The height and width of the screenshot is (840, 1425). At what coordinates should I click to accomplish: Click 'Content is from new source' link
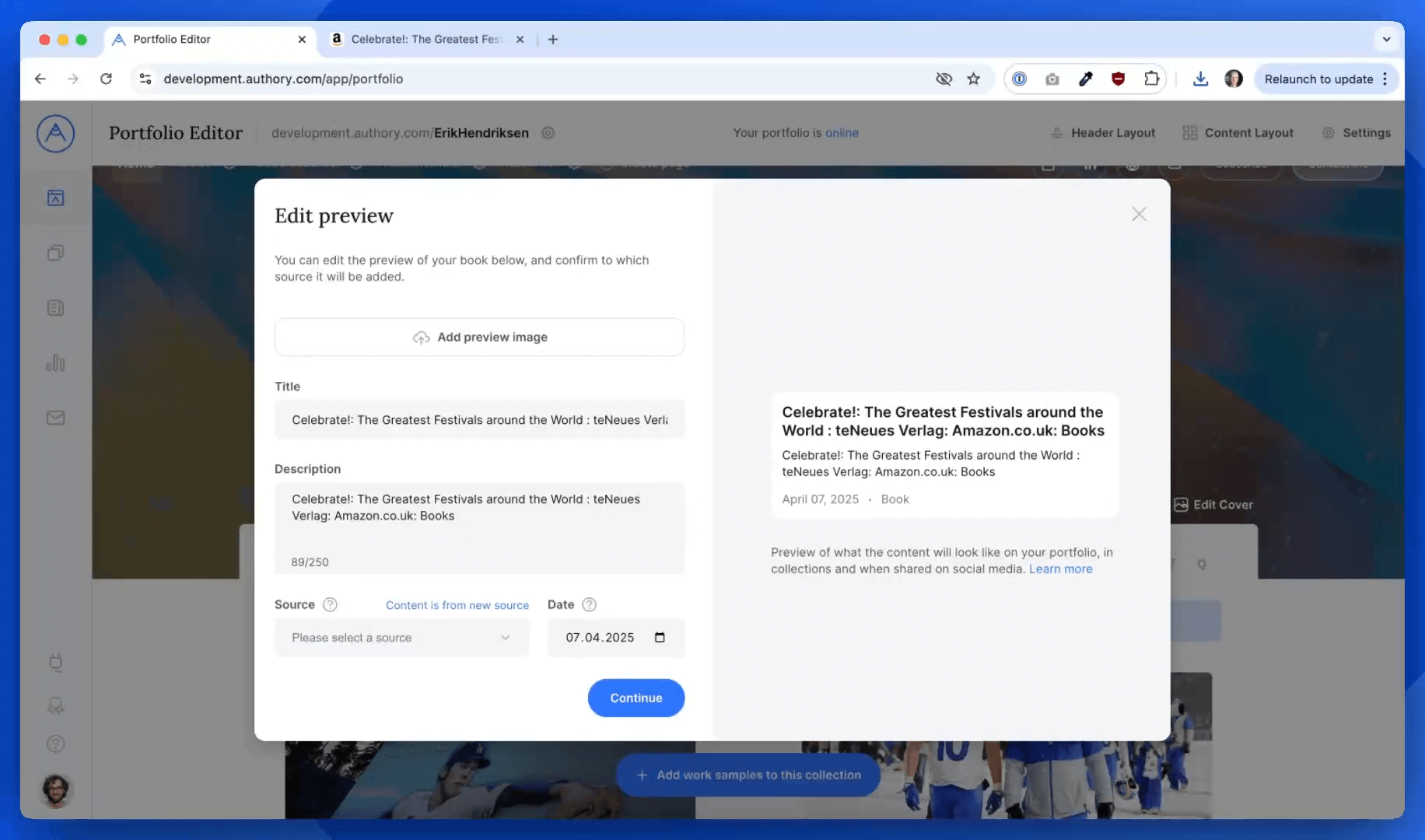[x=457, y=605]
